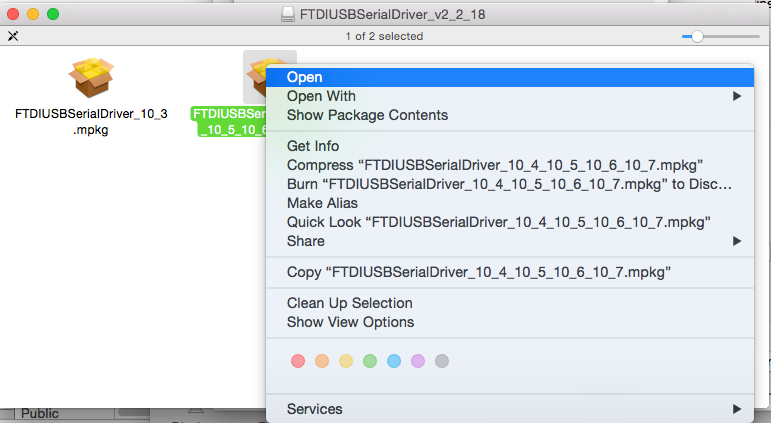Image resolution: width=771 pixels, height=423 pixels.
Task: Click the disk icon in title bar
Action: point(288,14)
